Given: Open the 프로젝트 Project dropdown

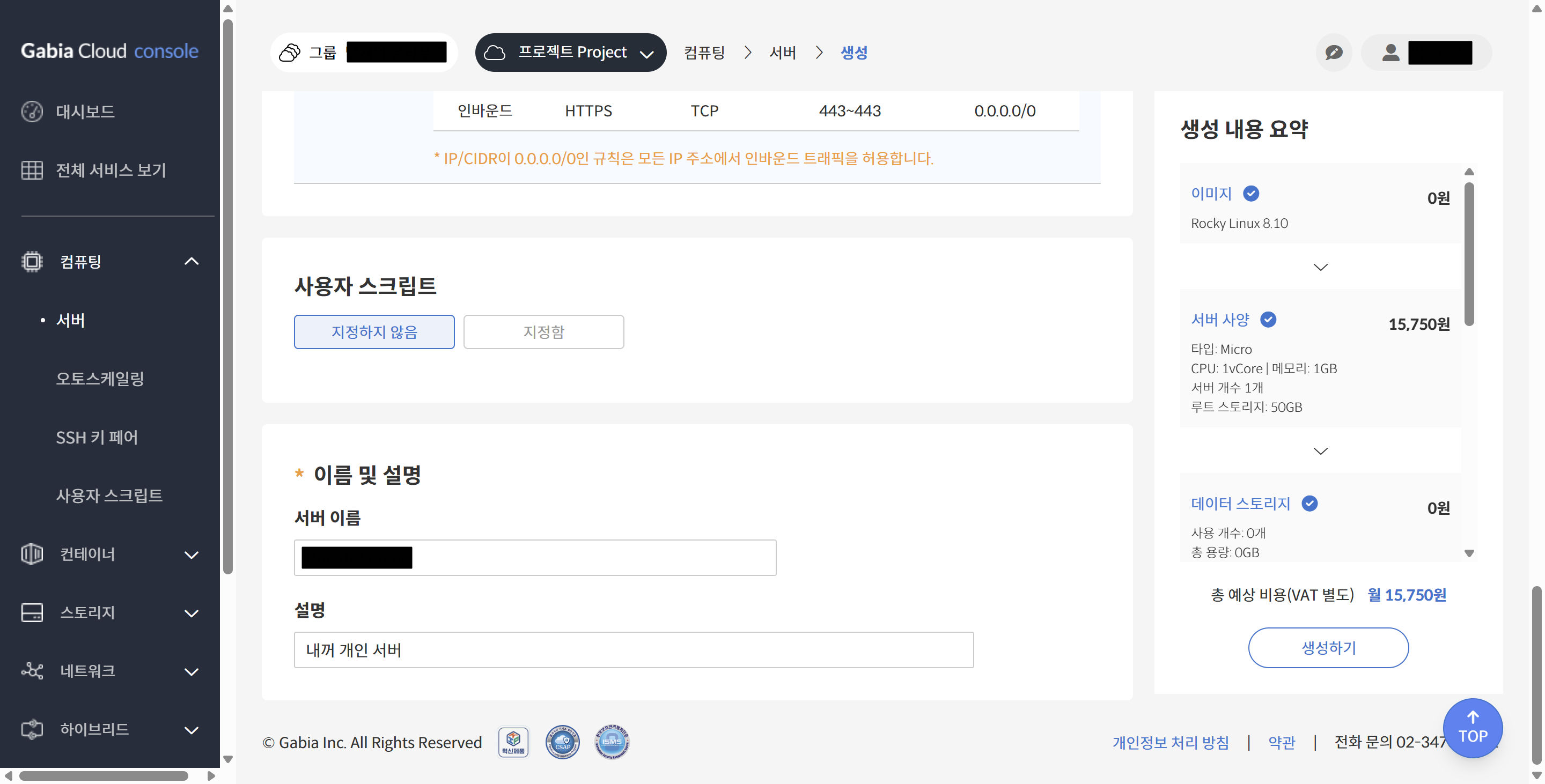Looking at the screenshot, I should [570, 53].
